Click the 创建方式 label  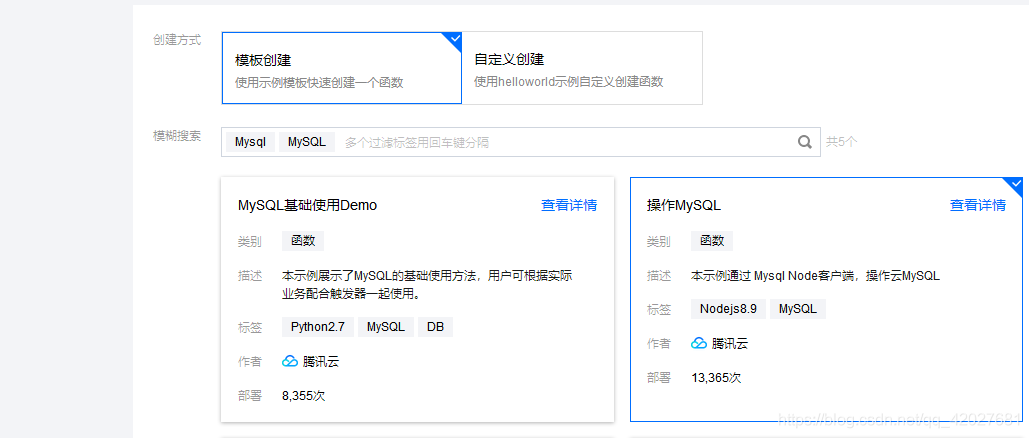coord(177,40)
